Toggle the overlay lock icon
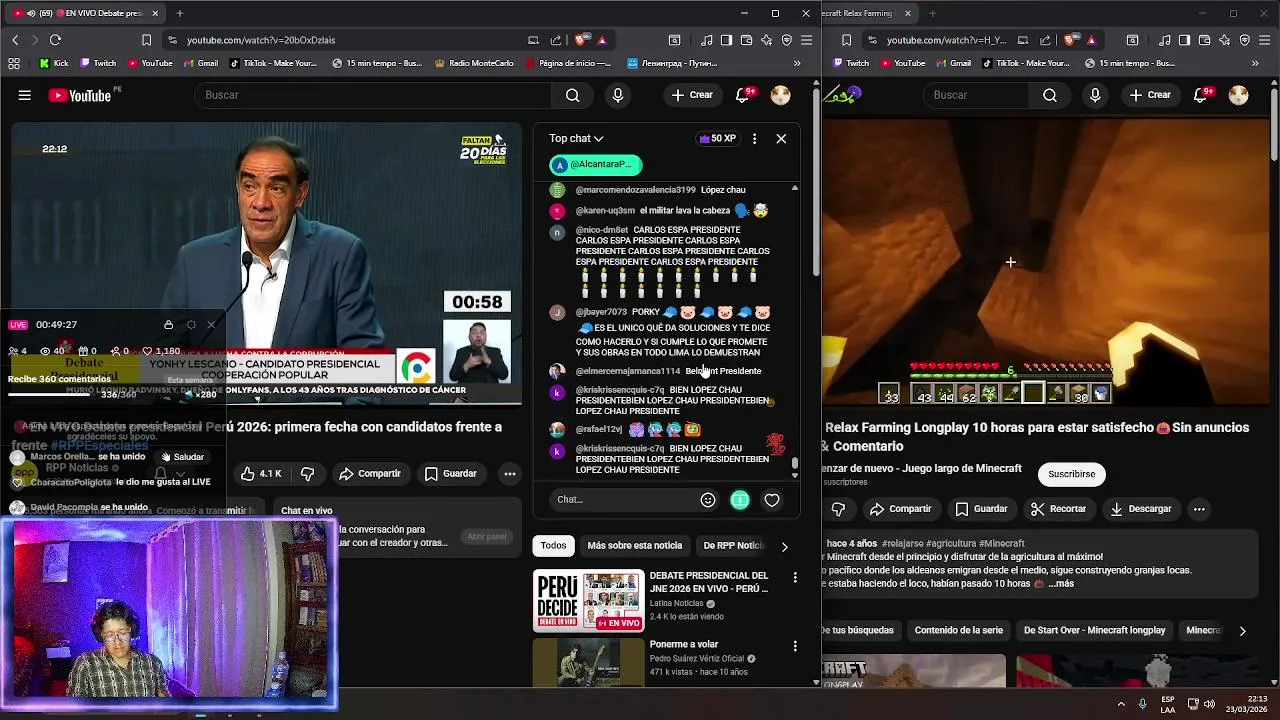 (x=168, y=325)
